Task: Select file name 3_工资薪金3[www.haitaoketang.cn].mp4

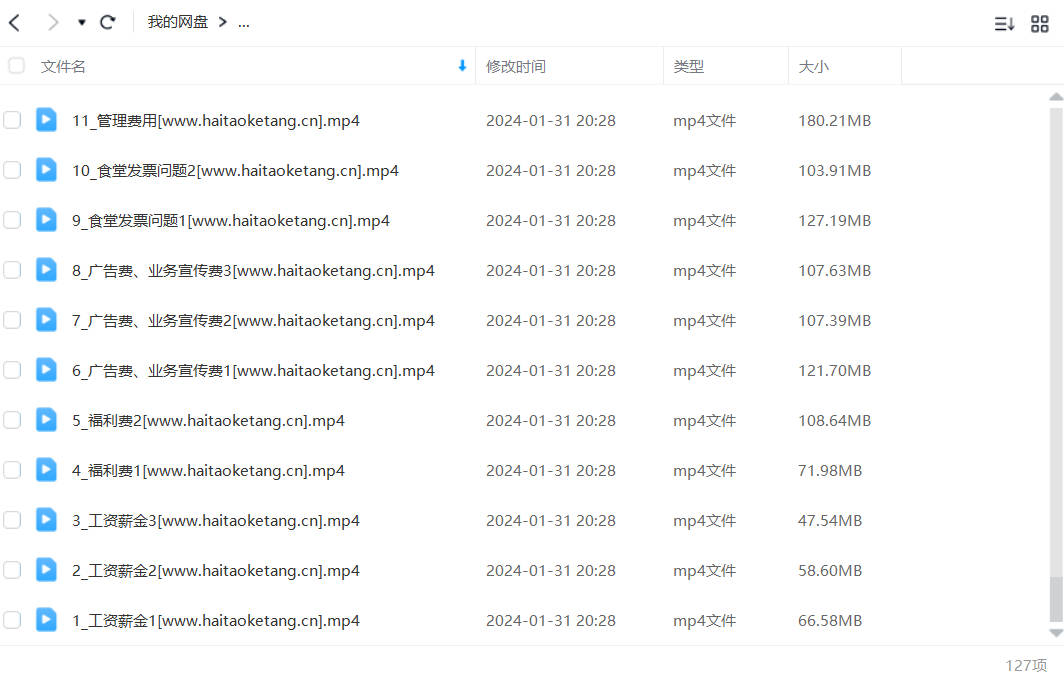Action: pyautogui.click(x=216, y=521)
